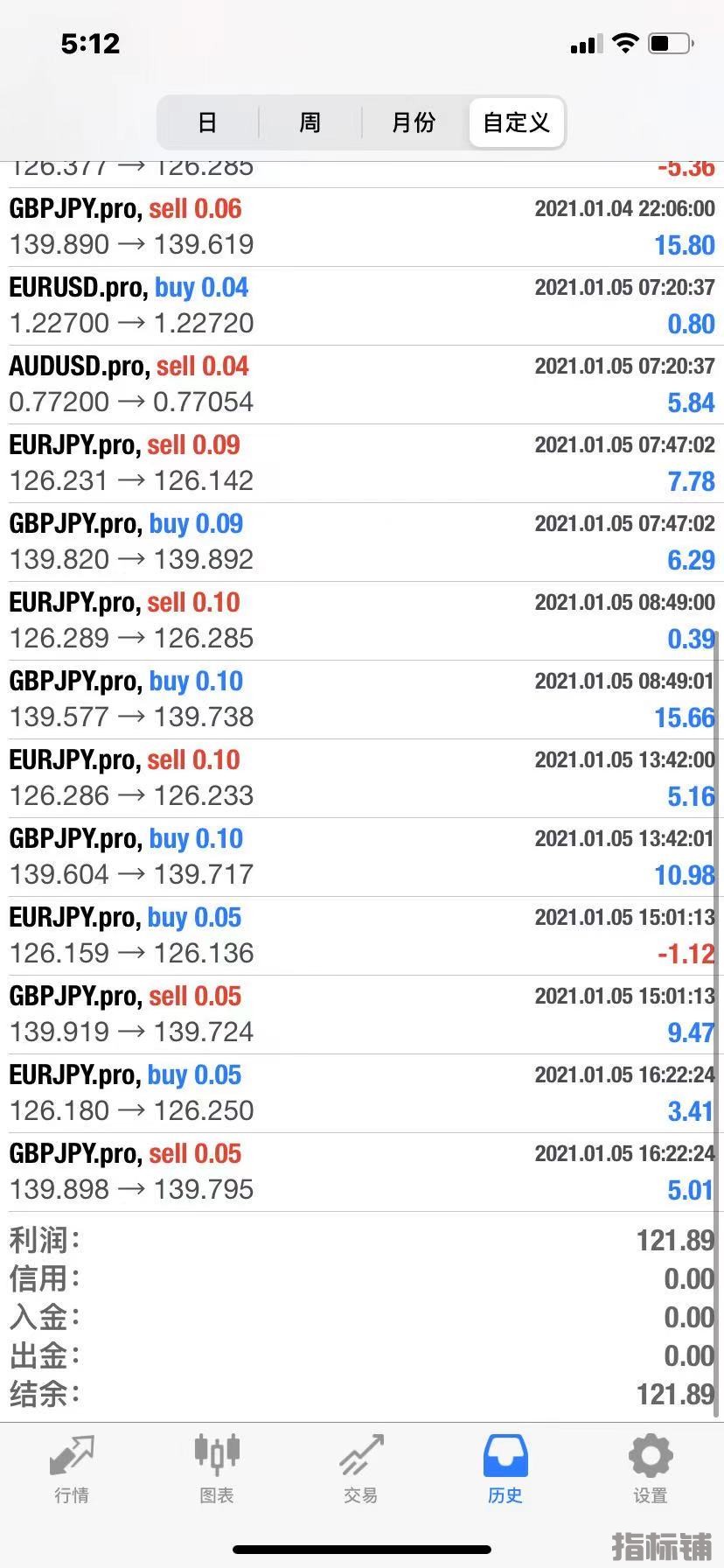724x1568 pixels.
Task: Open the 行情 quotes tab icon
Action: click(72, 1456)
